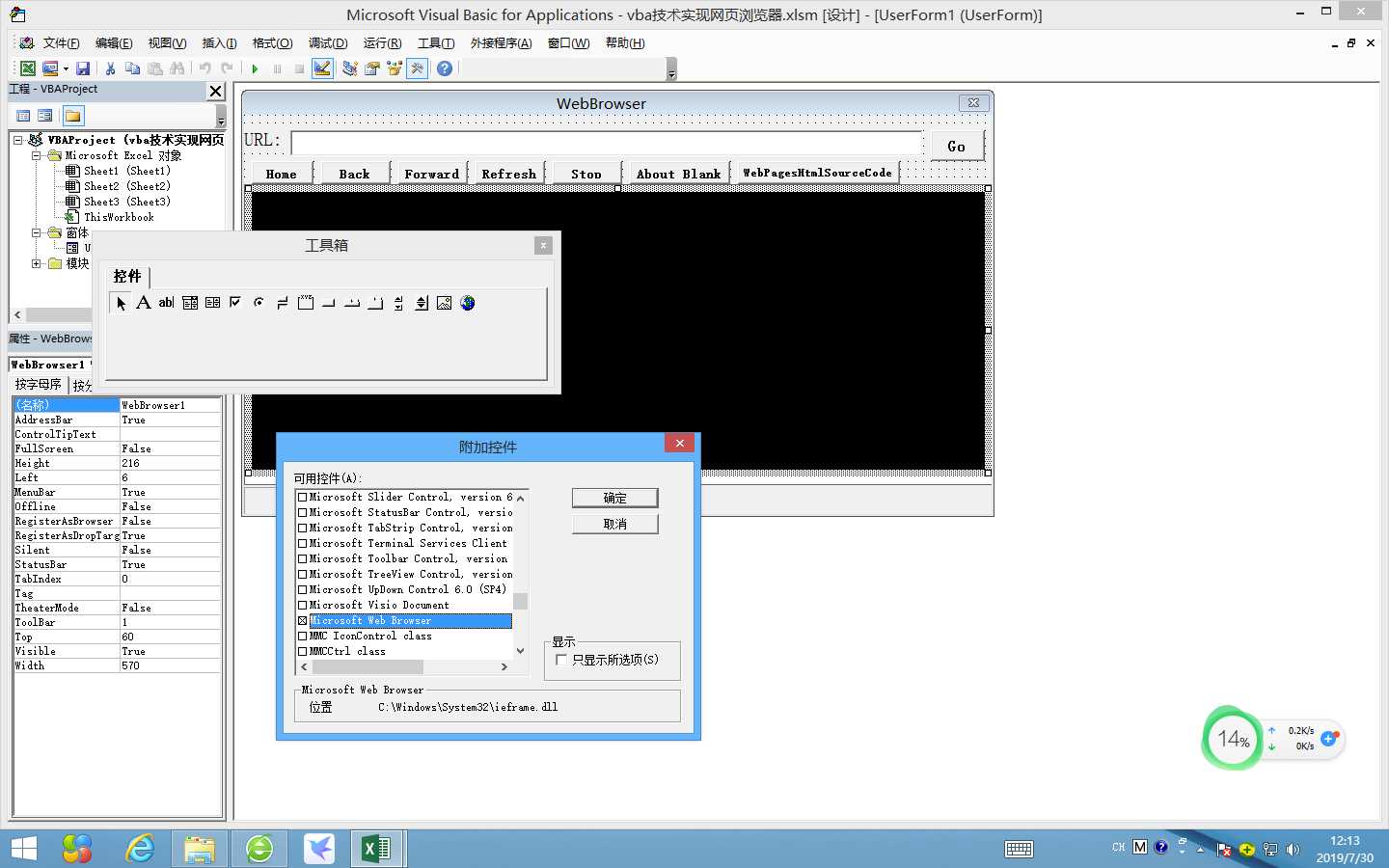The image size is (1389, 868).
Task: Open the 插入(I) menu
Action: 219,43
